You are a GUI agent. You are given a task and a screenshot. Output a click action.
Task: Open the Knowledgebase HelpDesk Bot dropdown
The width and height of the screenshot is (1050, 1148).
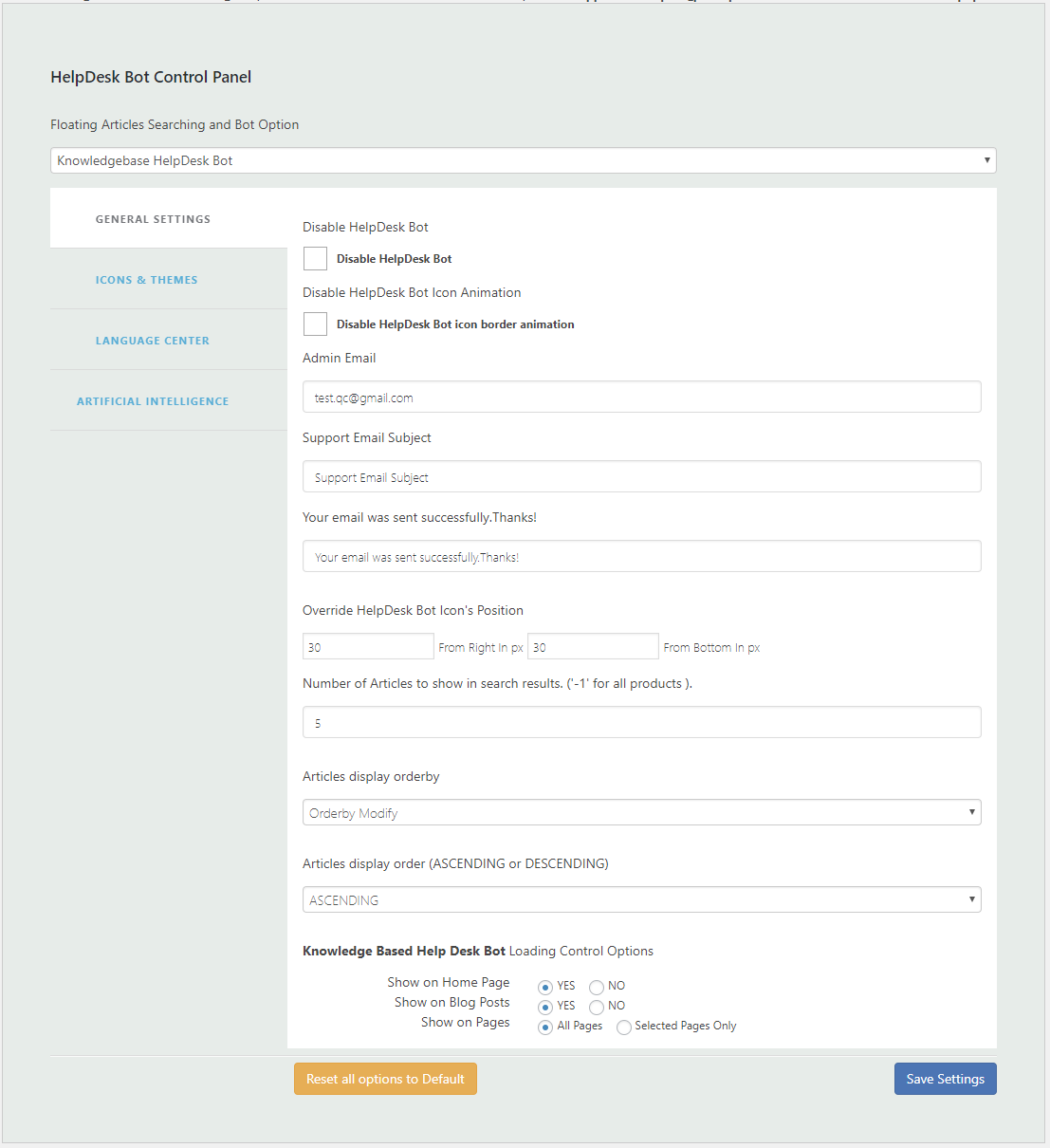[524, 160]
